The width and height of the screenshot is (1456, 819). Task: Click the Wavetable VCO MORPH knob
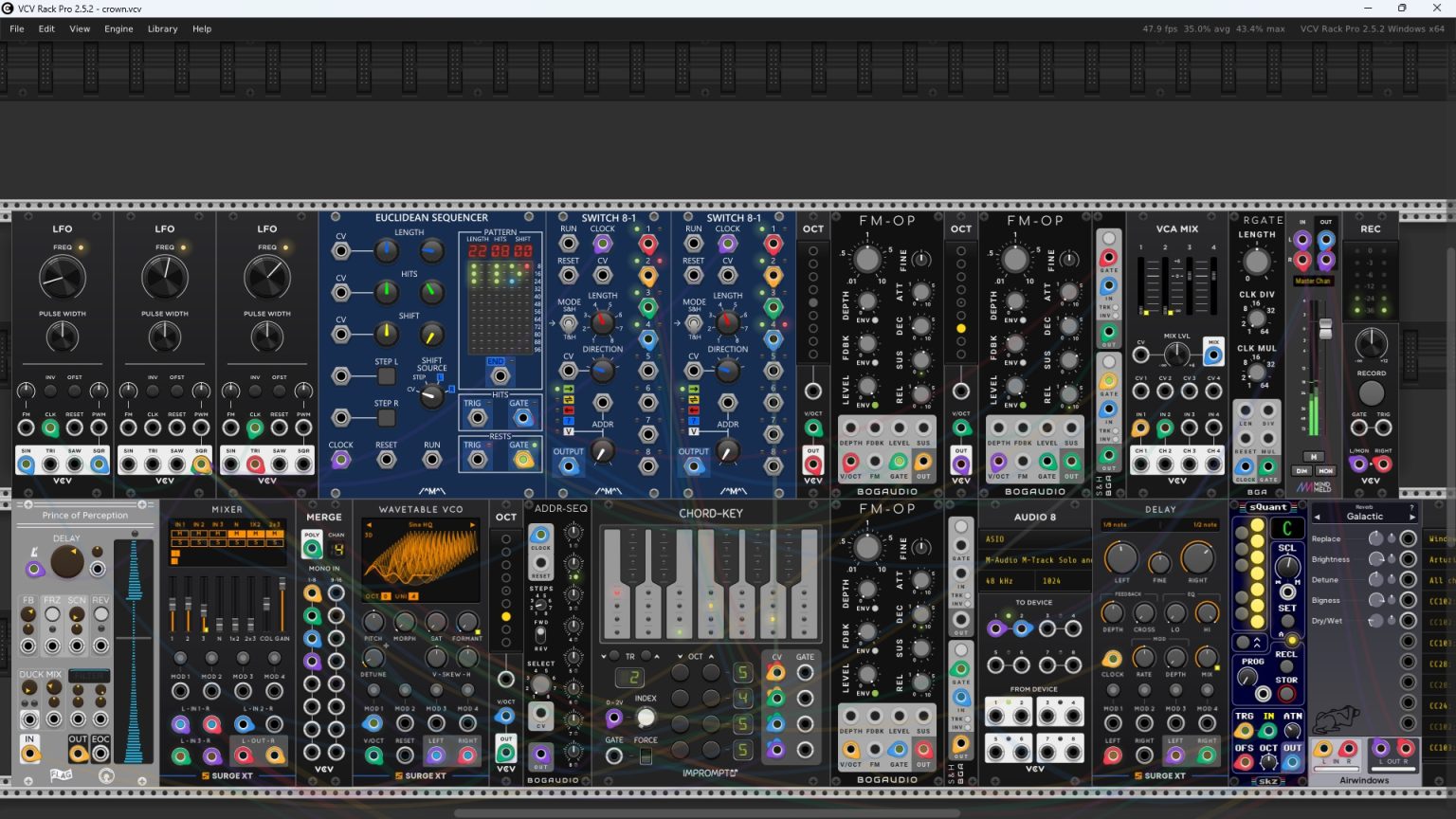click(x=405, y=622)
